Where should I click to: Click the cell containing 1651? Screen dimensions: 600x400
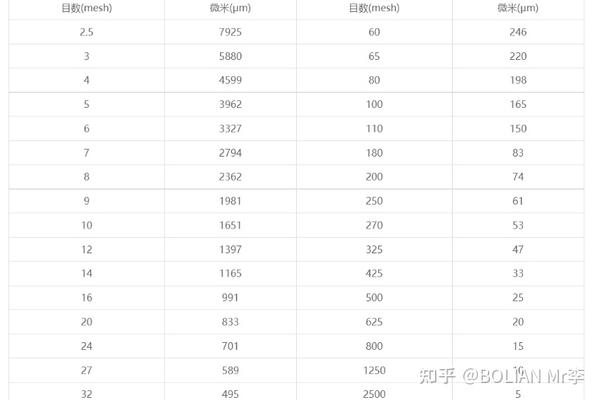(x=232, y=226)
